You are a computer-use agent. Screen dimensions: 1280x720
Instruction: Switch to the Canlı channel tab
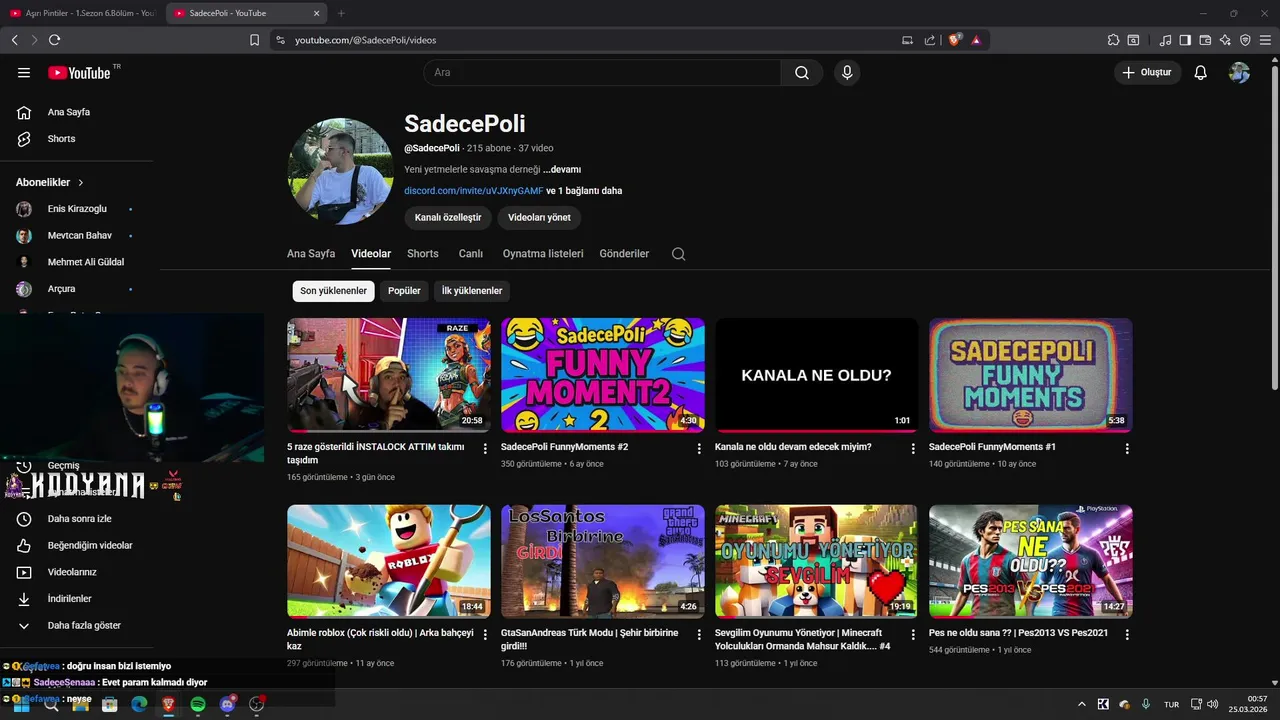[471, 254]
